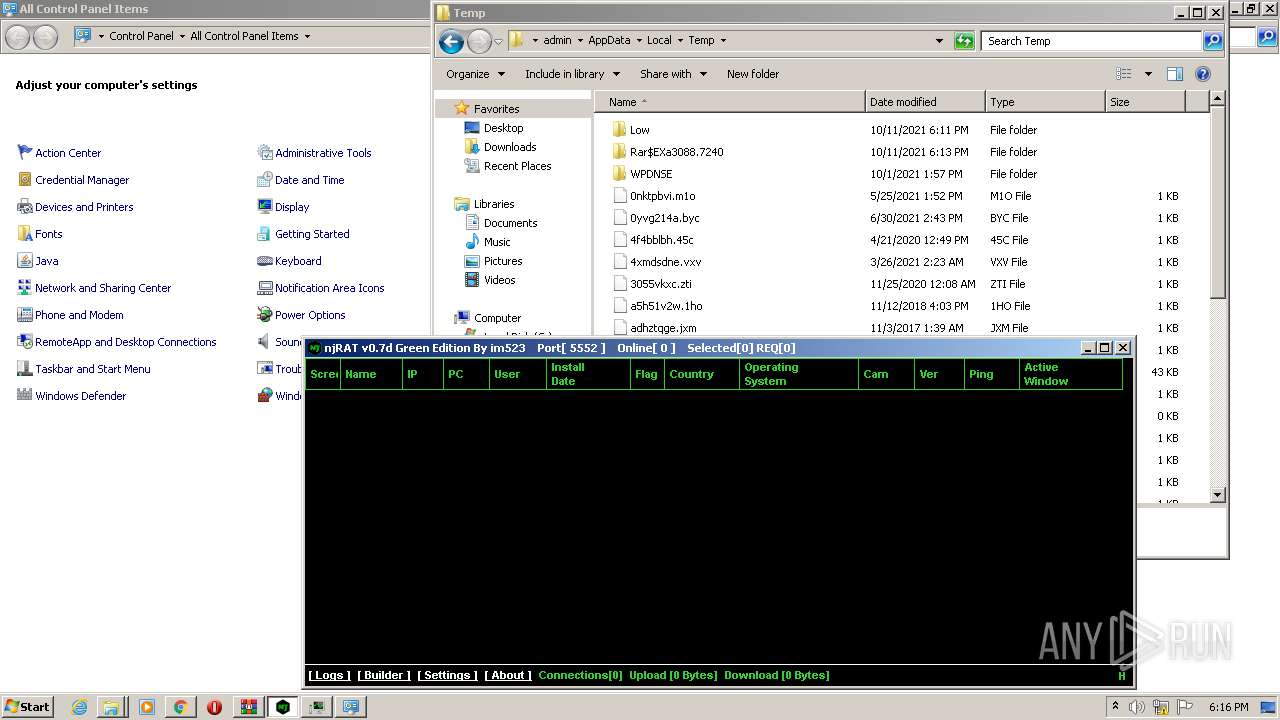Open the view options dropdown arrow
The width and height of the screenshot is (1280, 720).
(1148, 74)
